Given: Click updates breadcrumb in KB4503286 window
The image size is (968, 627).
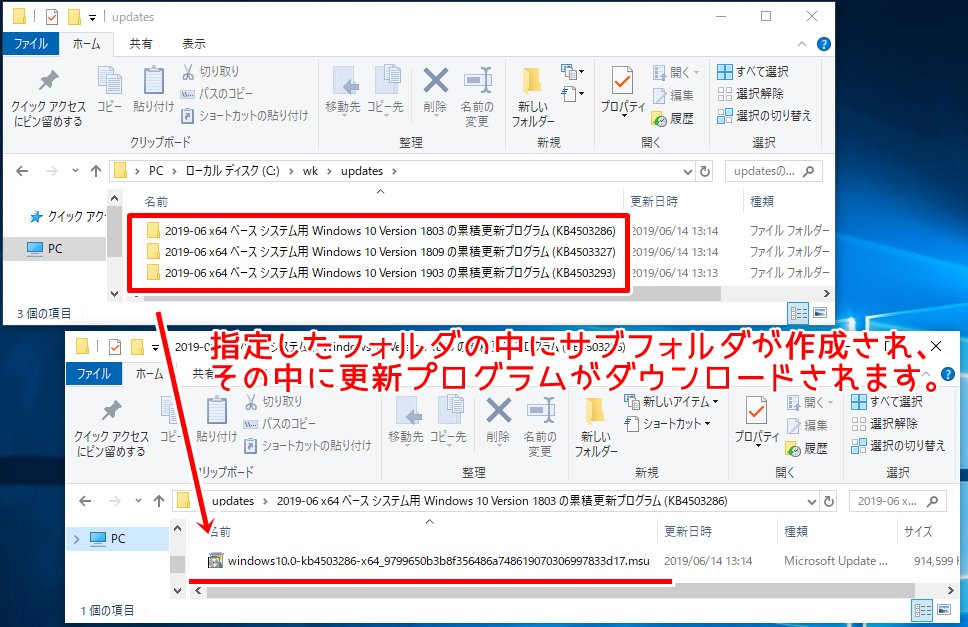Looking at the screenshot, I should 233,501.
